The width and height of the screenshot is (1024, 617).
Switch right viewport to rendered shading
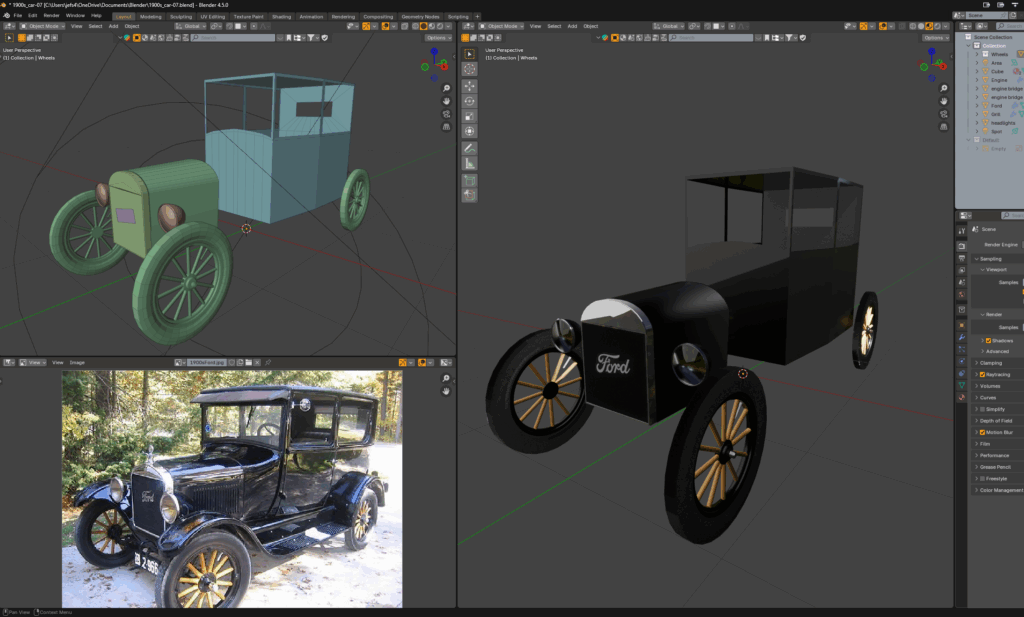tap(936, 26)
